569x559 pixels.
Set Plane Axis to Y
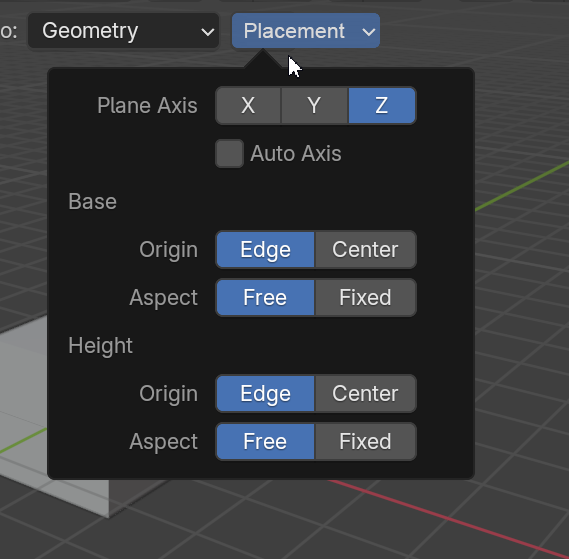coord(315,106)
